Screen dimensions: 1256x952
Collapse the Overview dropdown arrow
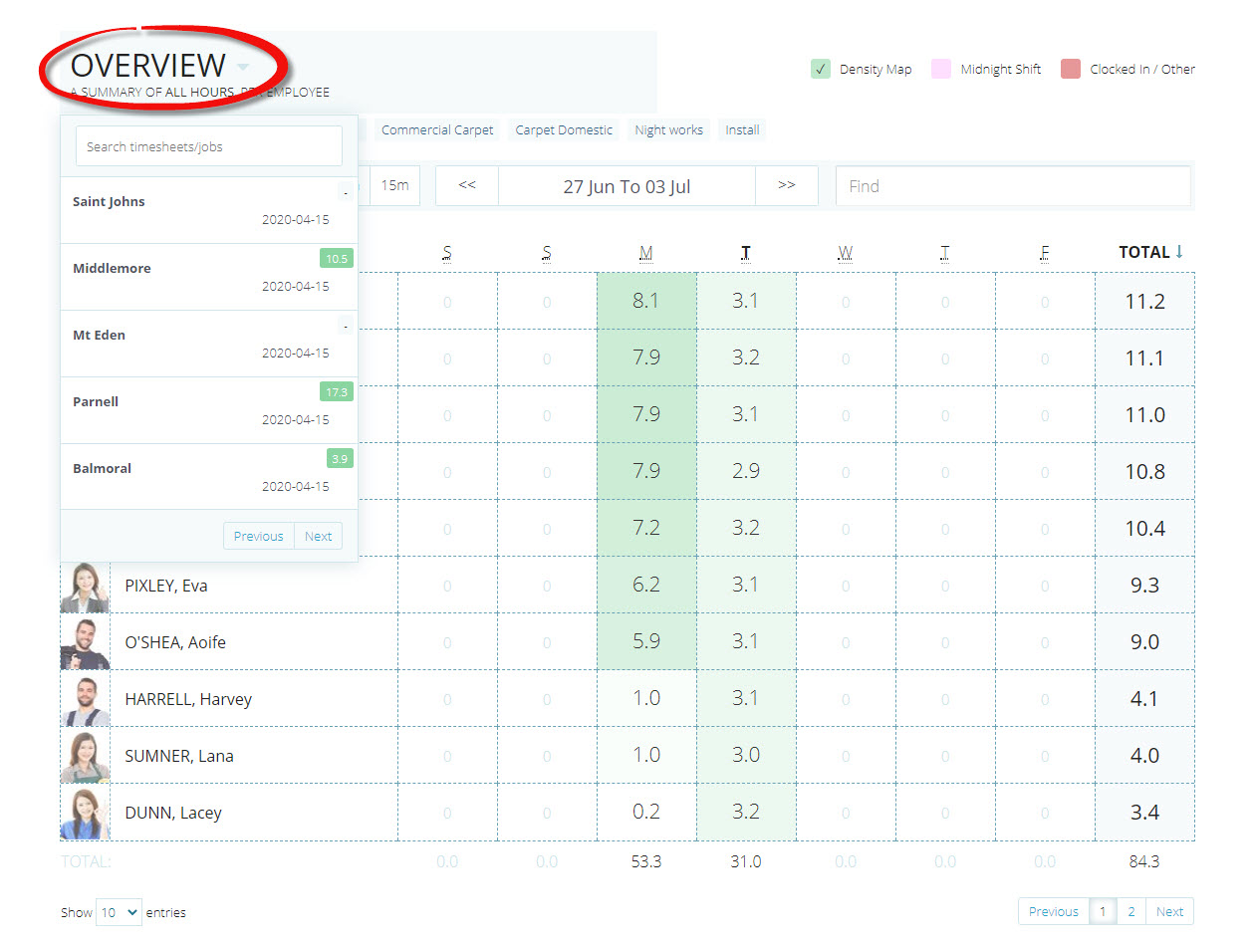[243, 67]
